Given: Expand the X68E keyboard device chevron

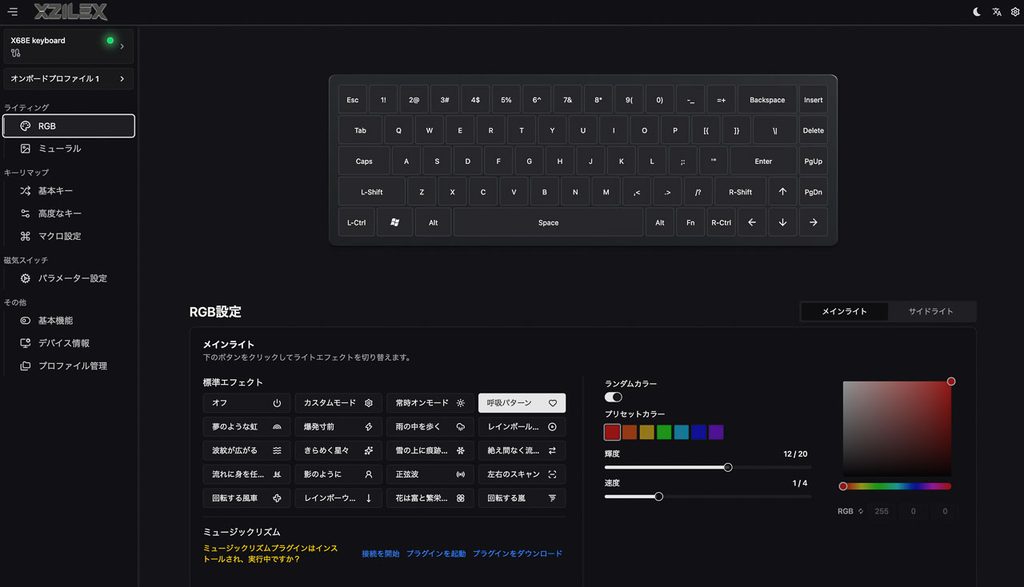Looking at the screenshot, I should point(122,46).
